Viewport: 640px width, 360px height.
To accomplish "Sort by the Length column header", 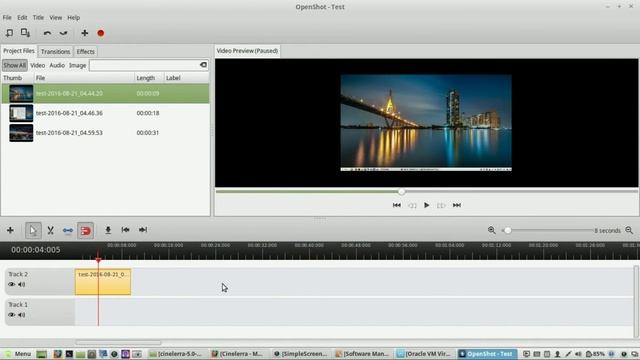I will 149,78.
